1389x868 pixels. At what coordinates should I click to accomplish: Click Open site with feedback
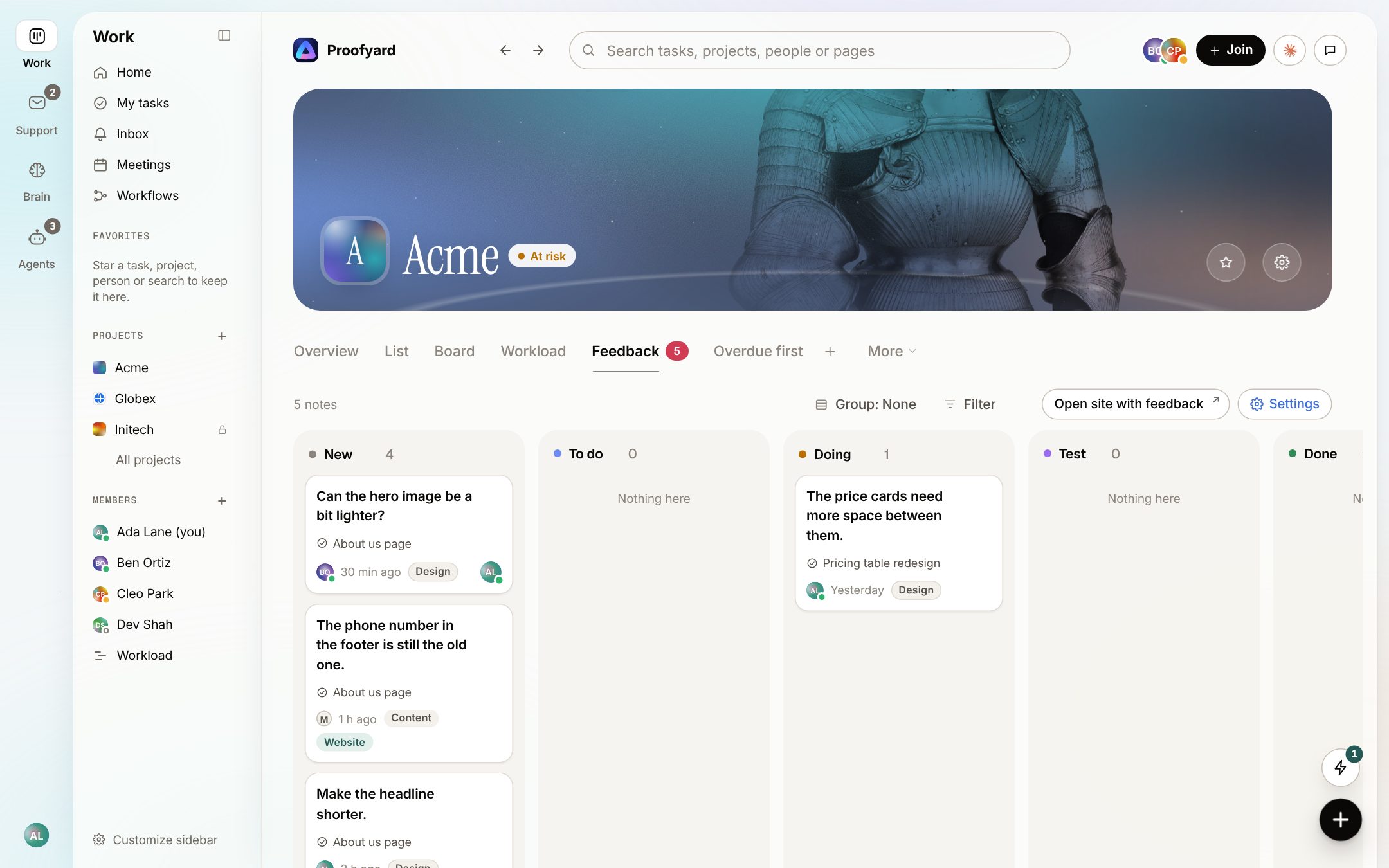[1136, 404]
